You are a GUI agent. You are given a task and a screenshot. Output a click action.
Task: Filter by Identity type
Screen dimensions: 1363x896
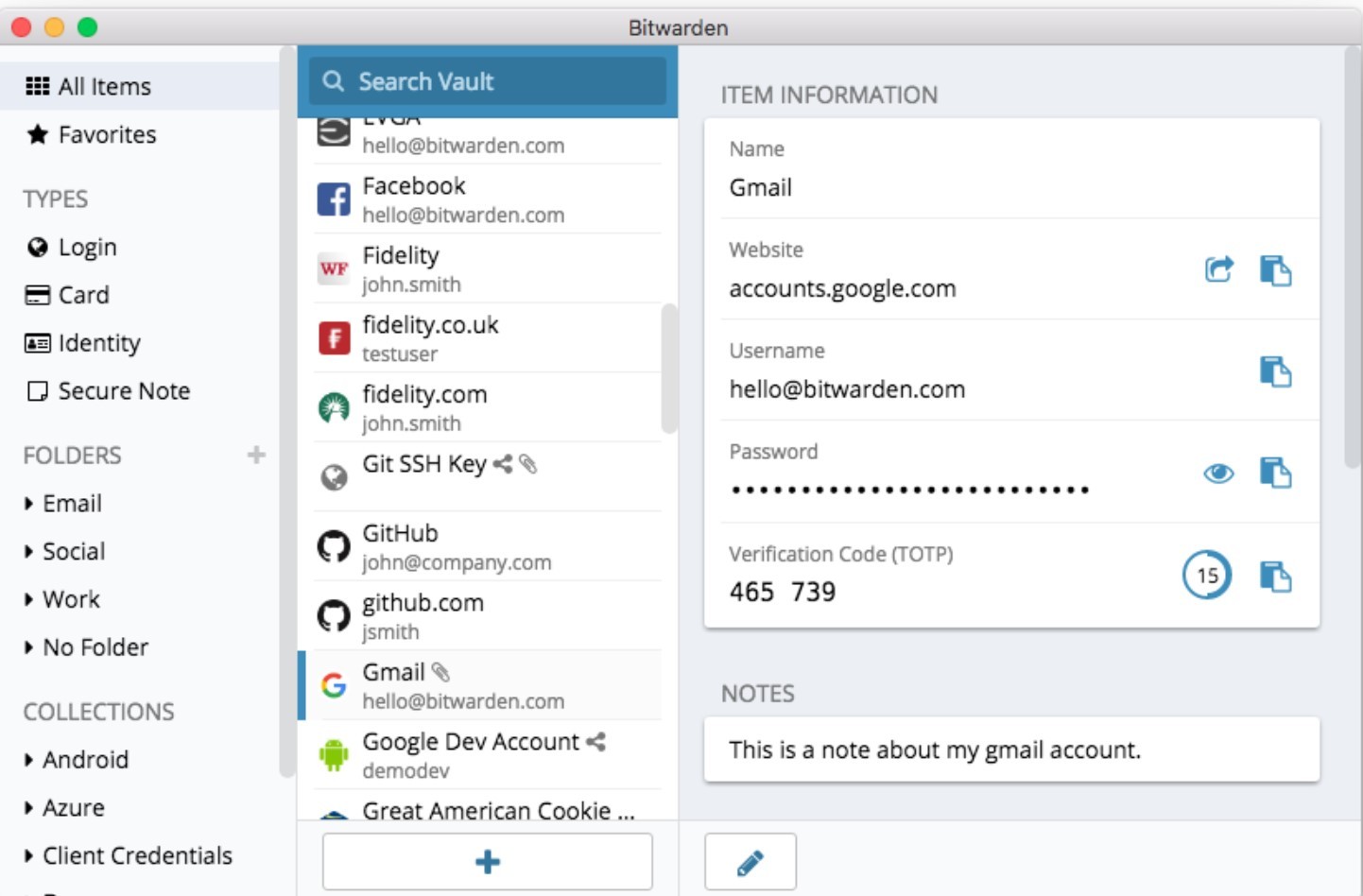point(140,343)
